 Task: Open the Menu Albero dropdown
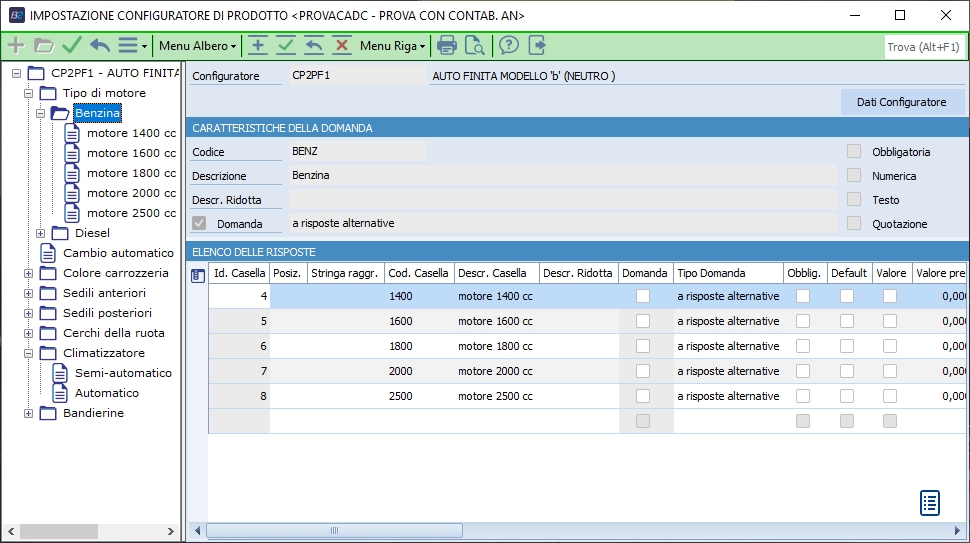(x=197, y=46)
